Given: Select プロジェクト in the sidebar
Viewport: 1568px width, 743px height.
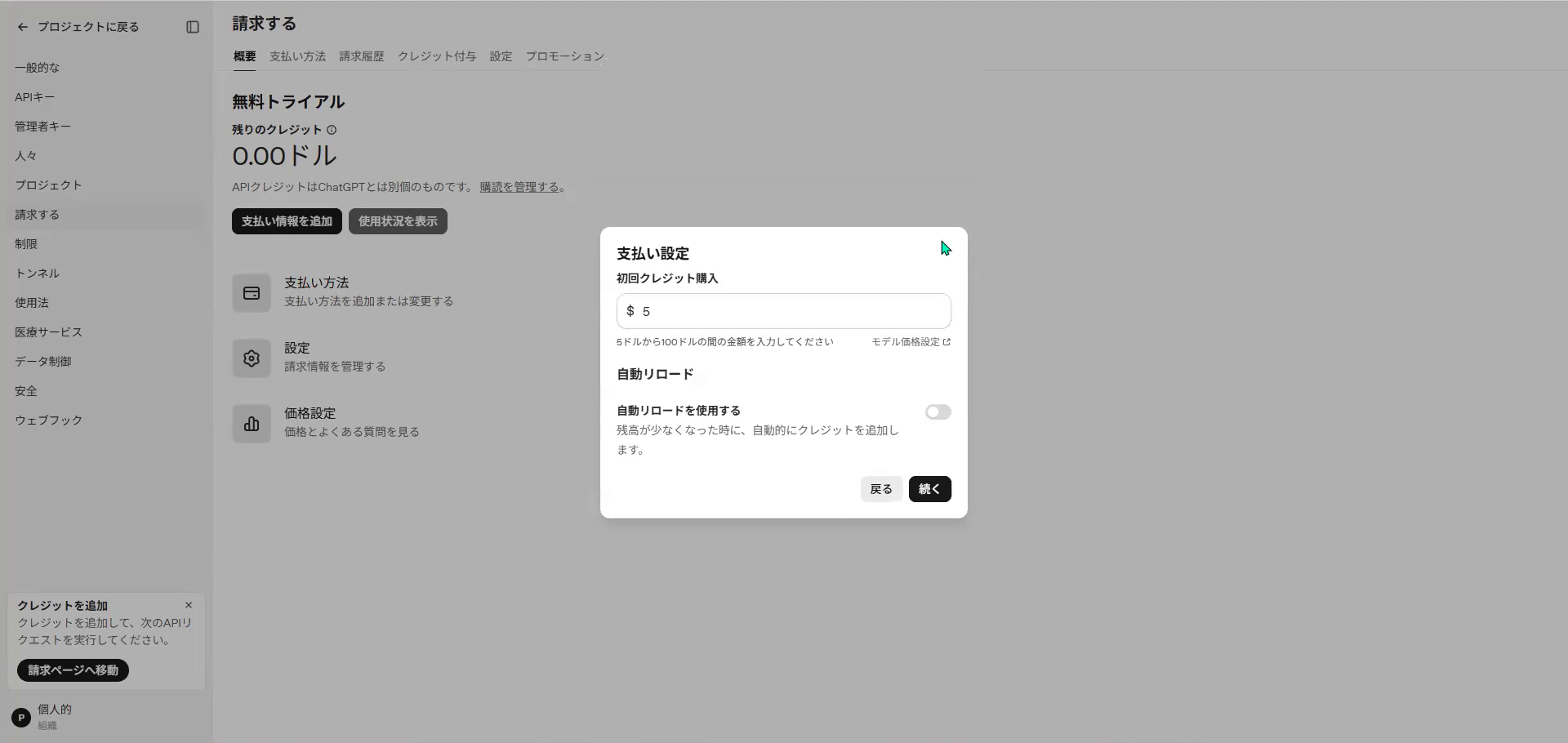Looking at the screenshot, I should 48,185.
